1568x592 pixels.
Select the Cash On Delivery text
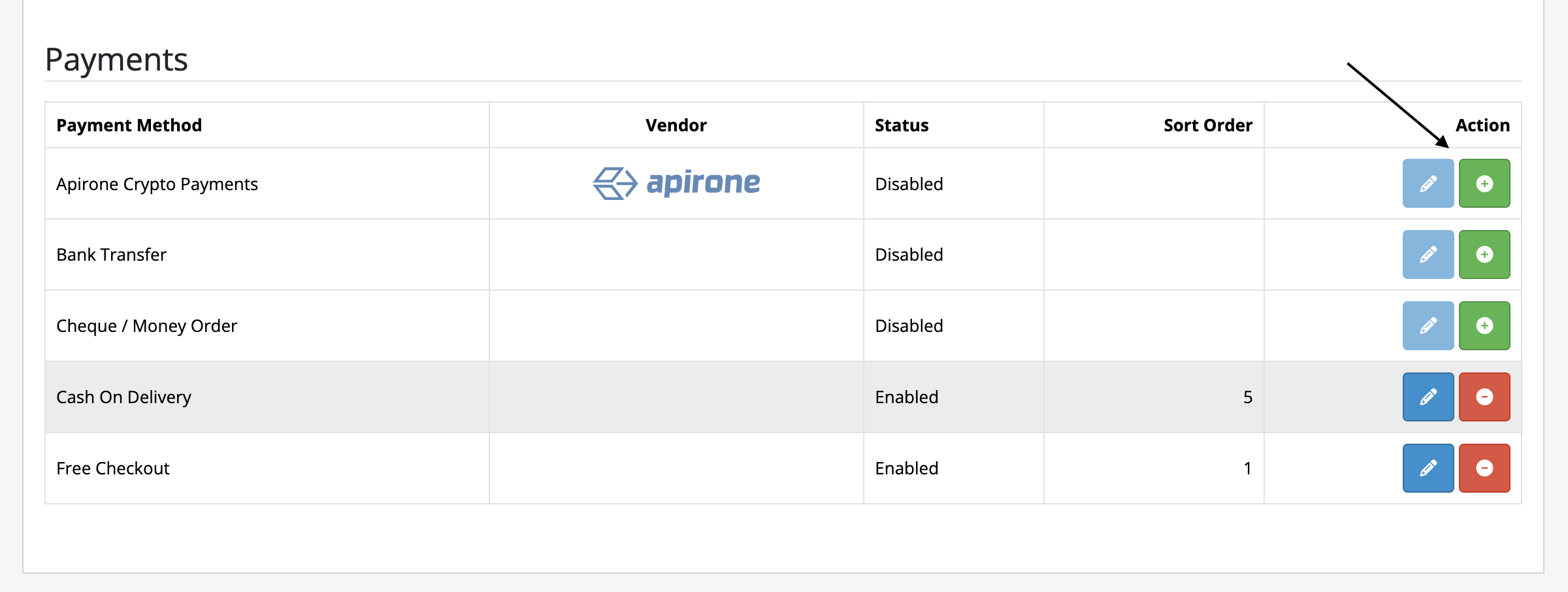point(123,397)
